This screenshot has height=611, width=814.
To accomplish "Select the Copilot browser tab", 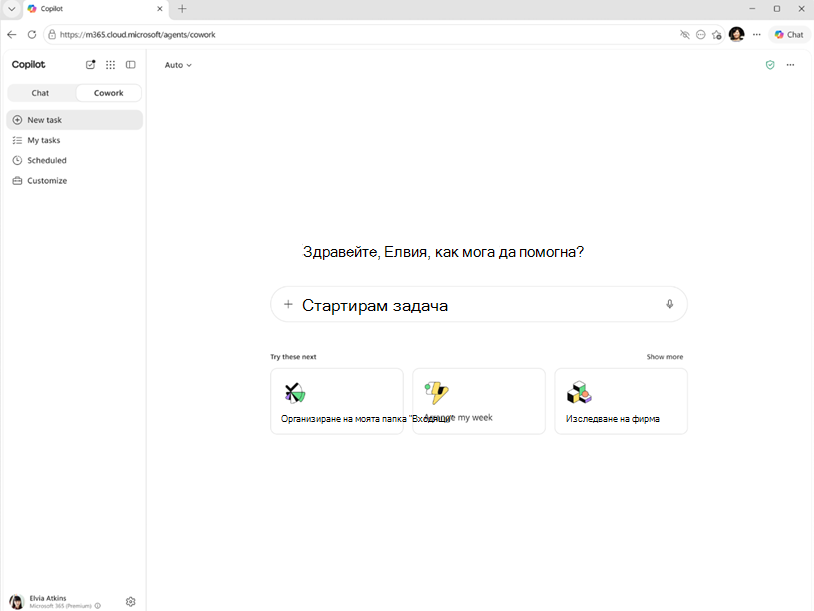I will tap(96, 9).
